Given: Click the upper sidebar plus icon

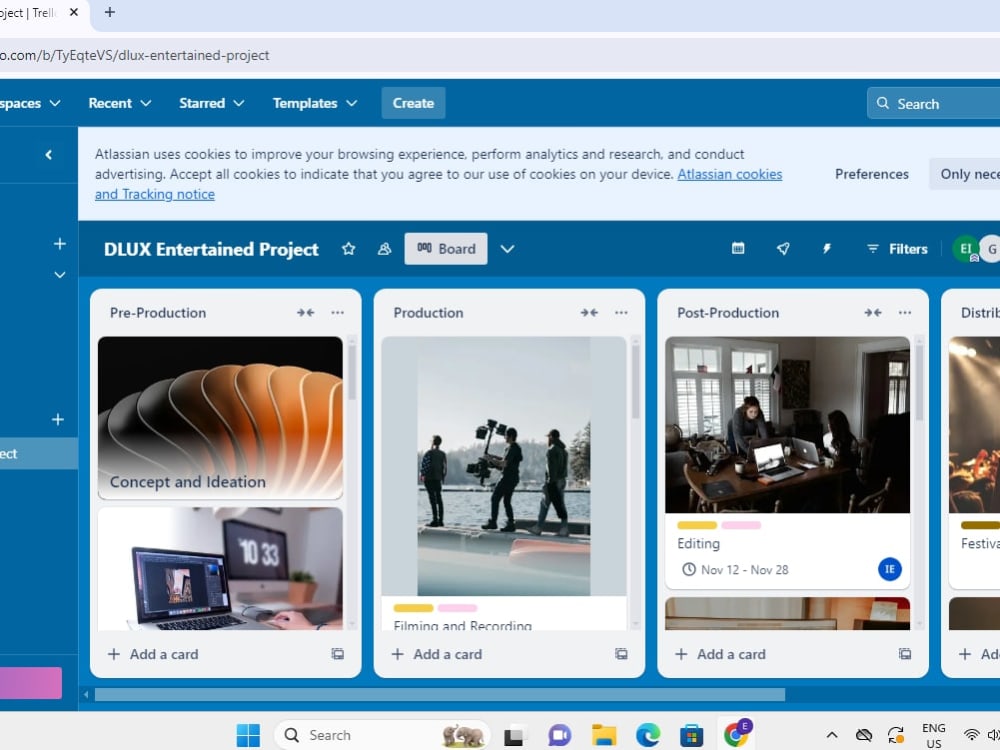Looking at the screenshot, I should (59, 244).
